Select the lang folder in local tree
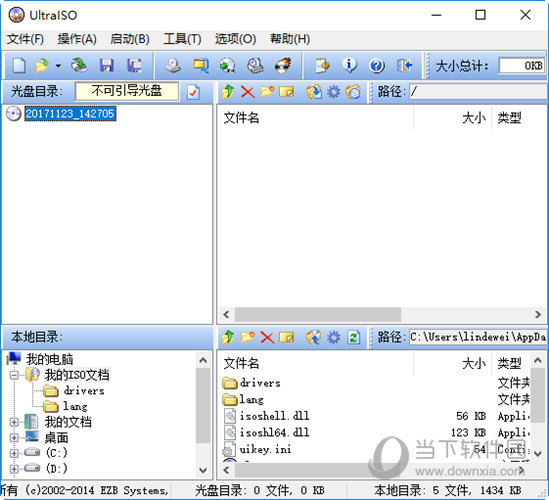549x500 pixels. point(75,406)
